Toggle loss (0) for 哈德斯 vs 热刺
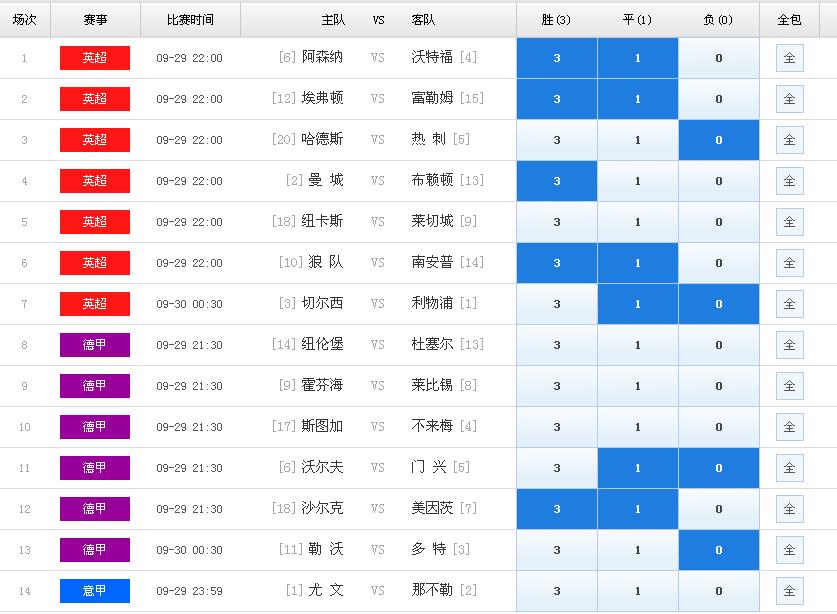The height and width of the screenshot is (614, 837). tap(718, 140)
